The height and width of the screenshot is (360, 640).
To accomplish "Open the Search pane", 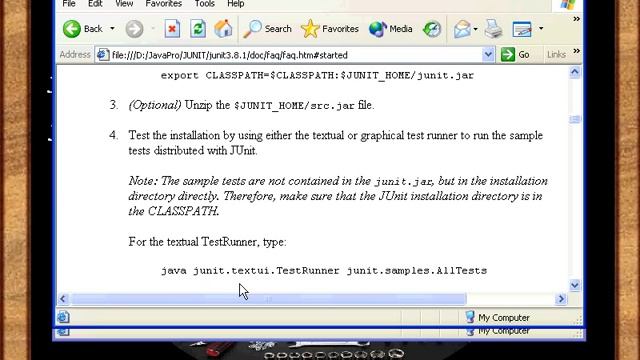I will [267, 29].
